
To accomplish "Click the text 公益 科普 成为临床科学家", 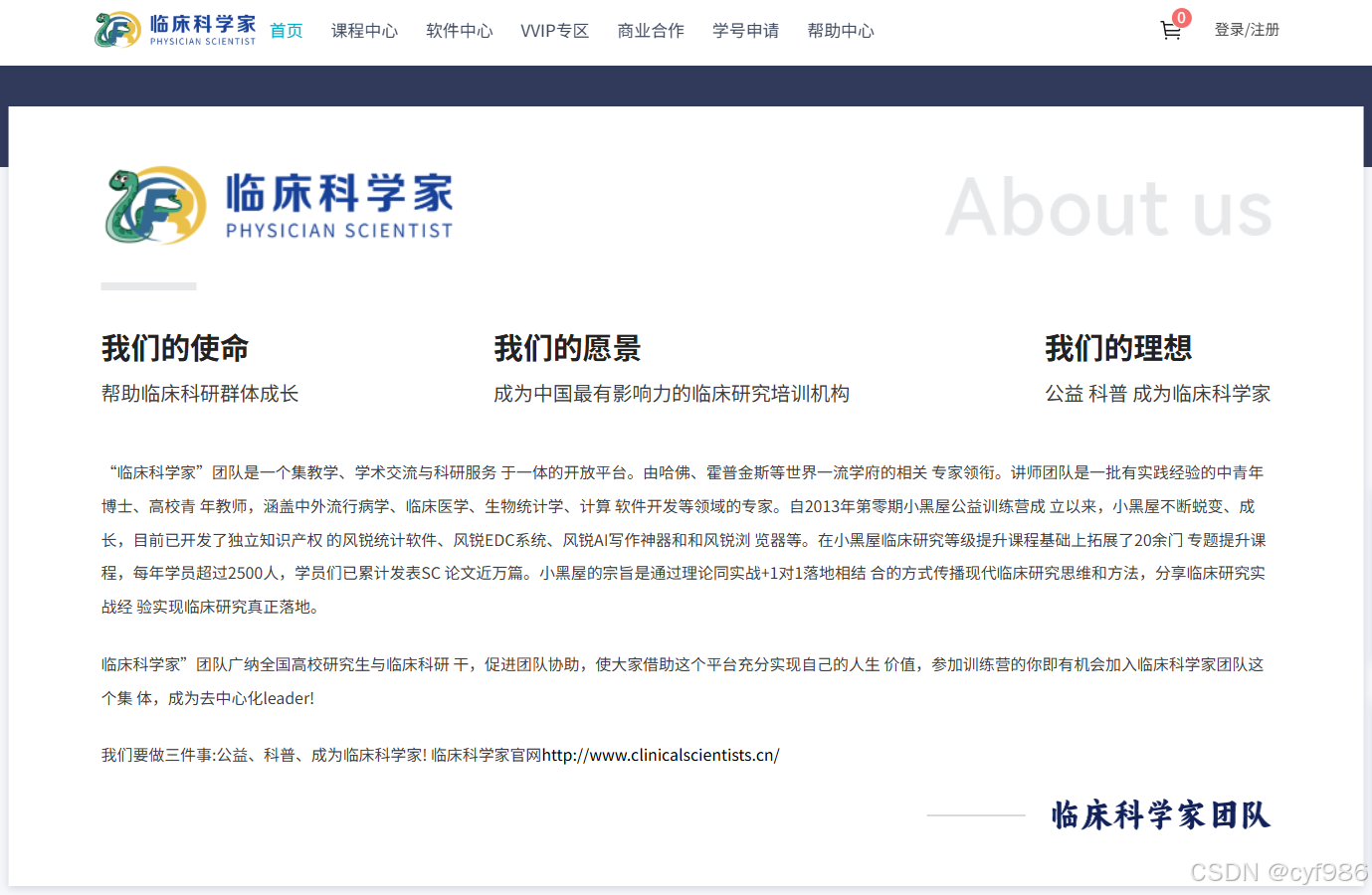I will tap(1158, 394).
